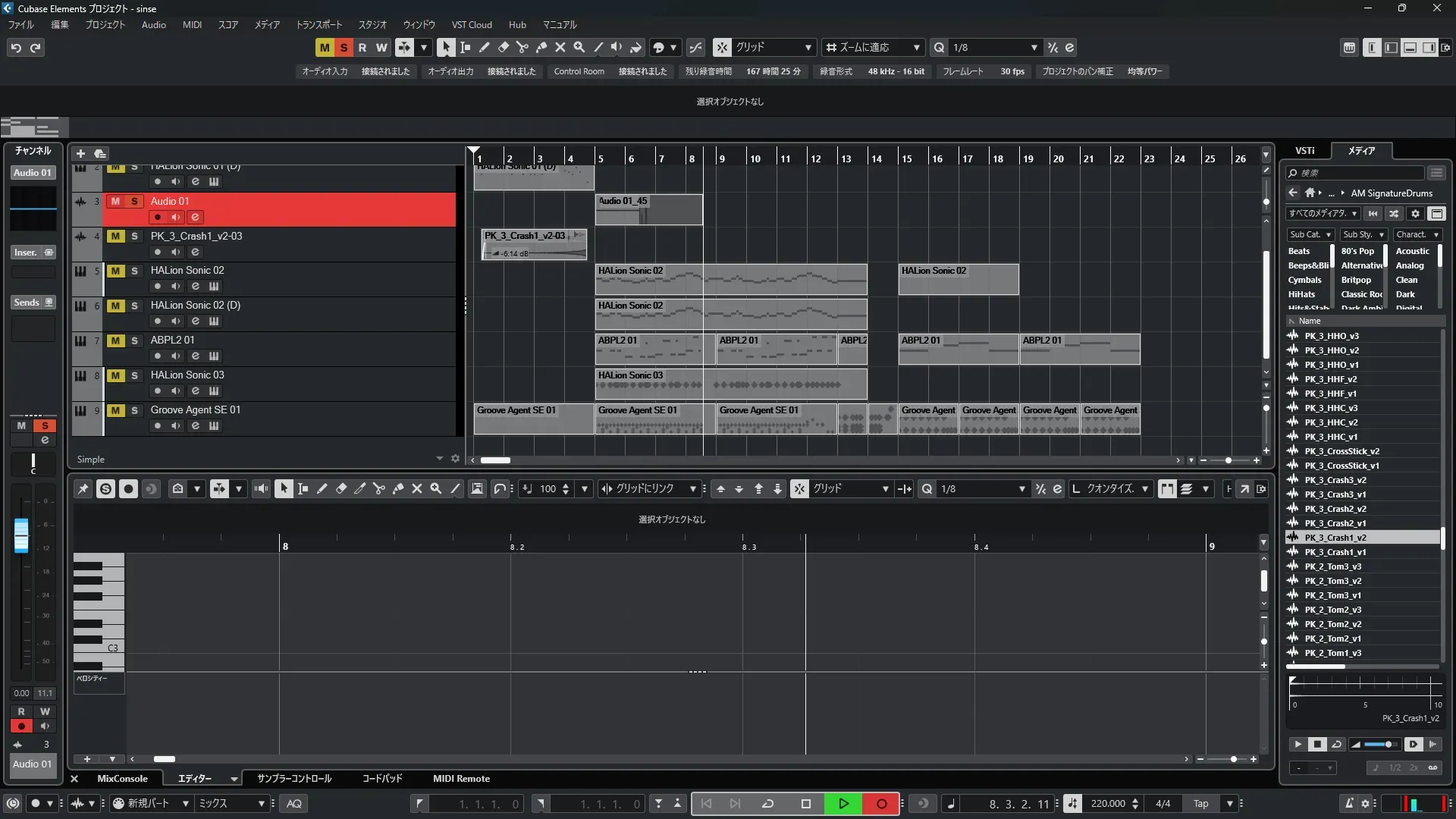Solo the HALion Sonic 03 track

click(134, 375)
